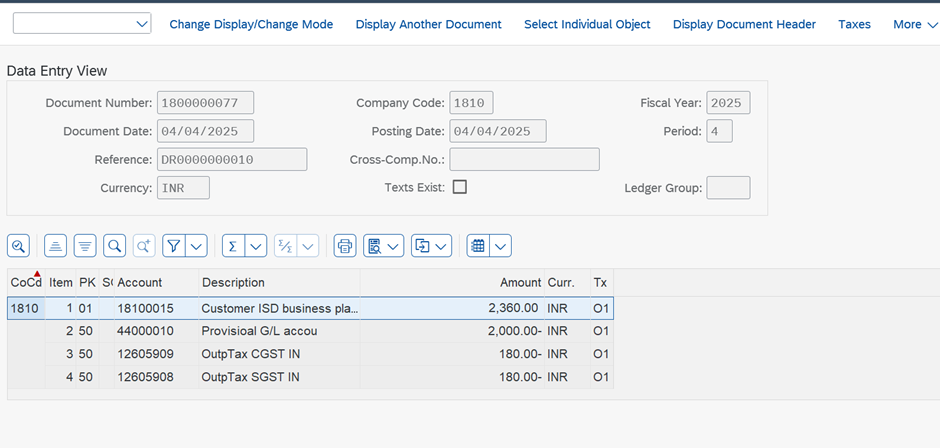
Task: Click the Currency field INR
Action: (x=183, y=188)
